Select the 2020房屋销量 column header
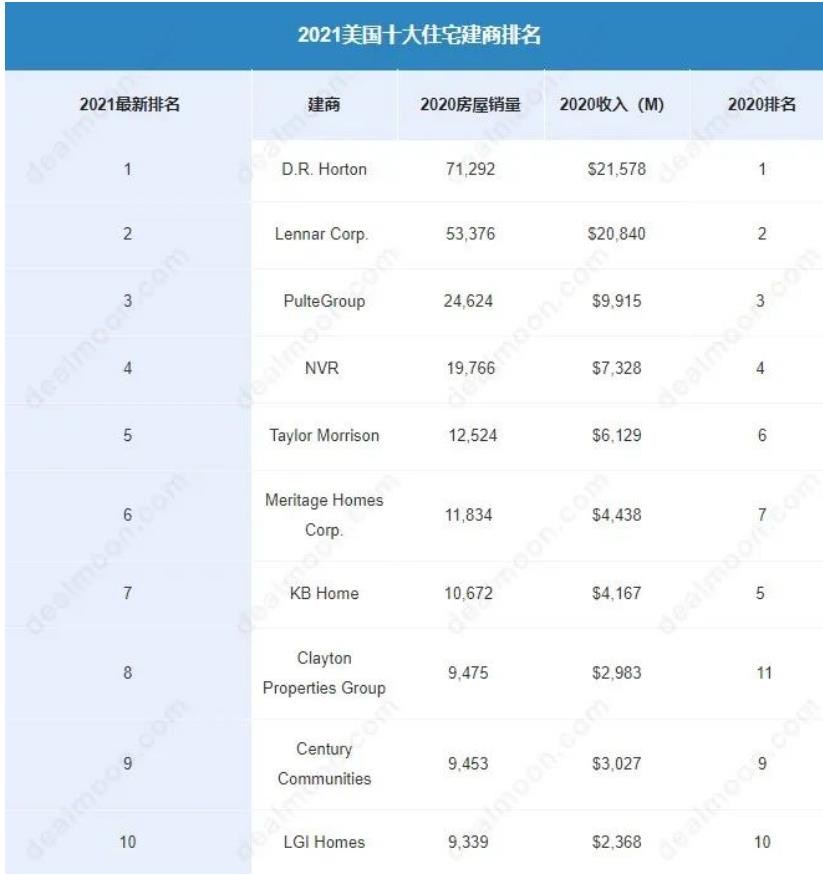The height and width of the screenshot is (875, 823). (x=470, y=104)
